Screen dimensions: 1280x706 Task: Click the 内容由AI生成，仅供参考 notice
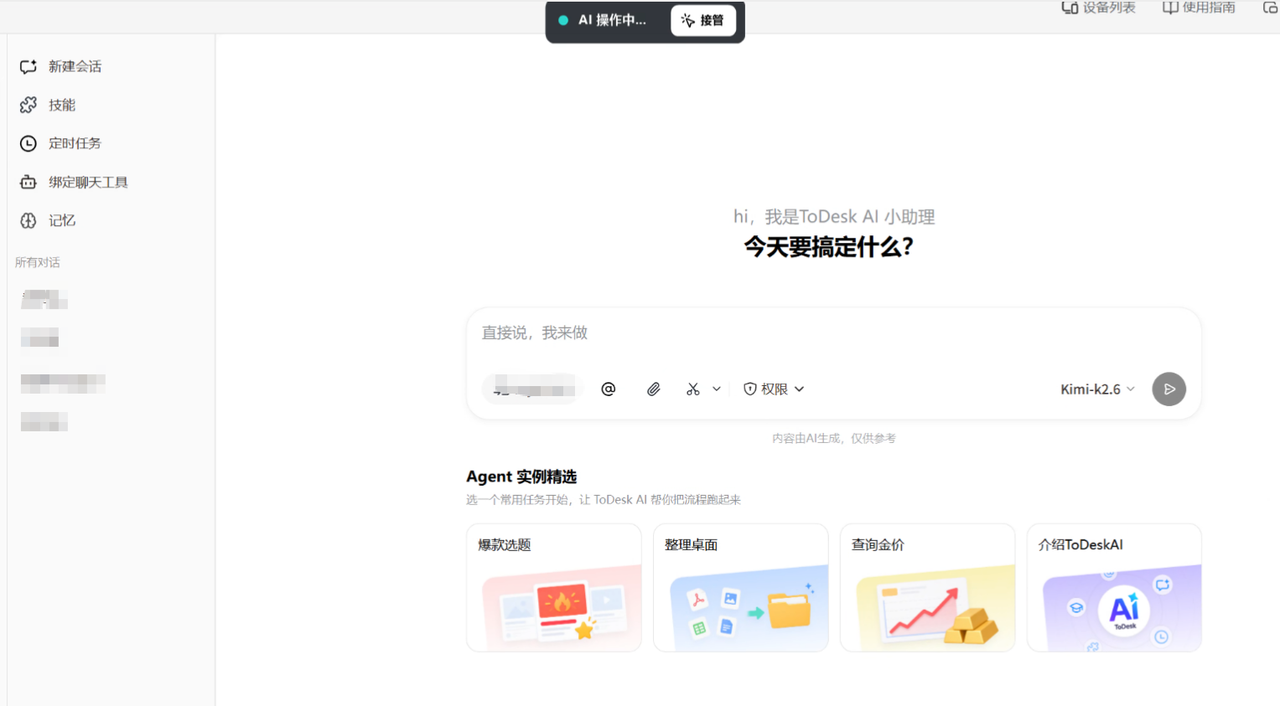click(833, 438)
